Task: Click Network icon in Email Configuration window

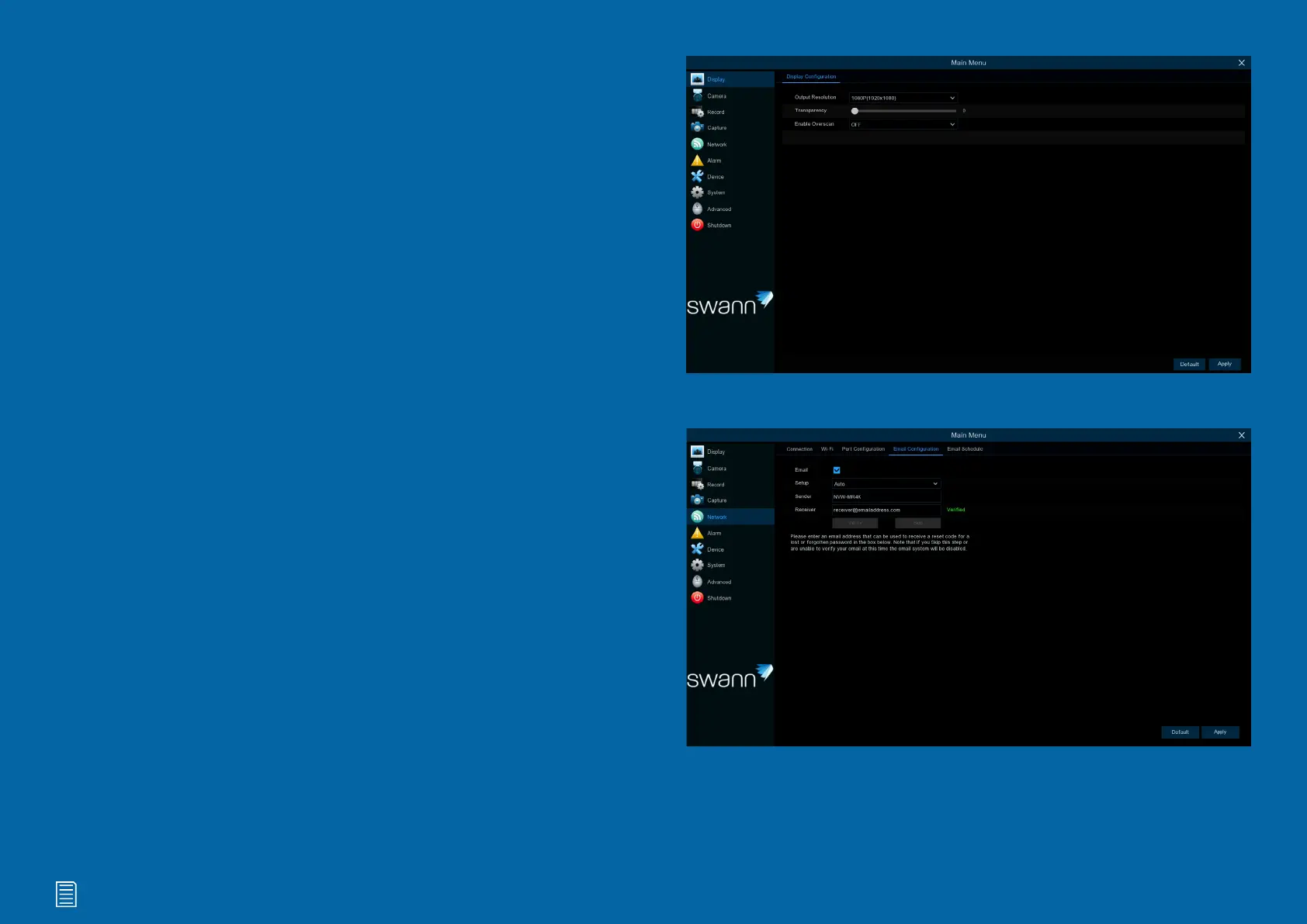Action: 697,517
